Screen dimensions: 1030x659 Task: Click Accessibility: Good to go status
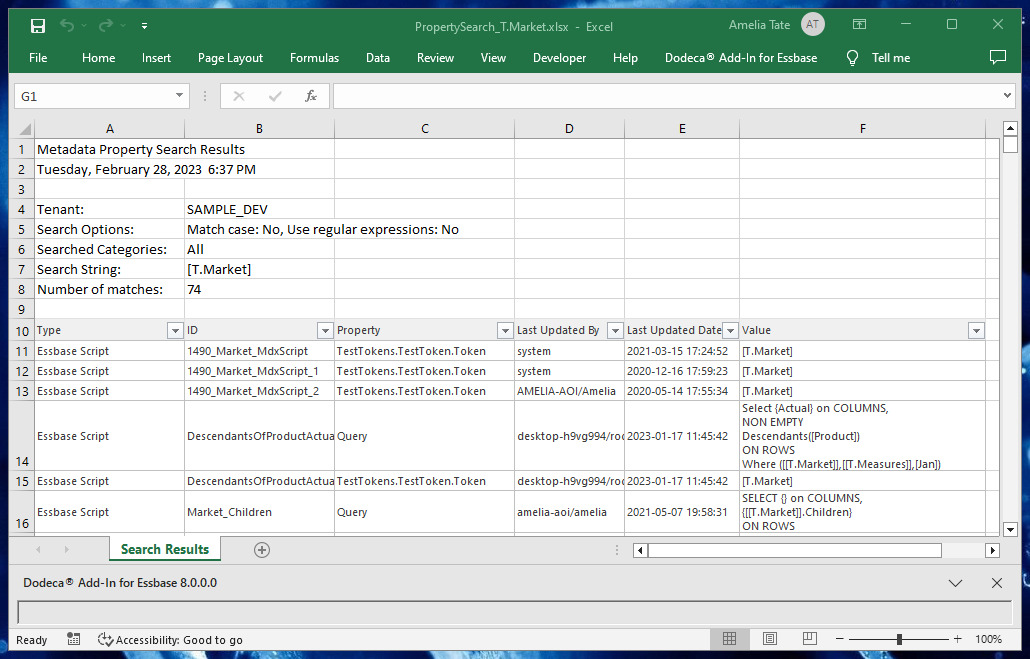click(170, 639)
